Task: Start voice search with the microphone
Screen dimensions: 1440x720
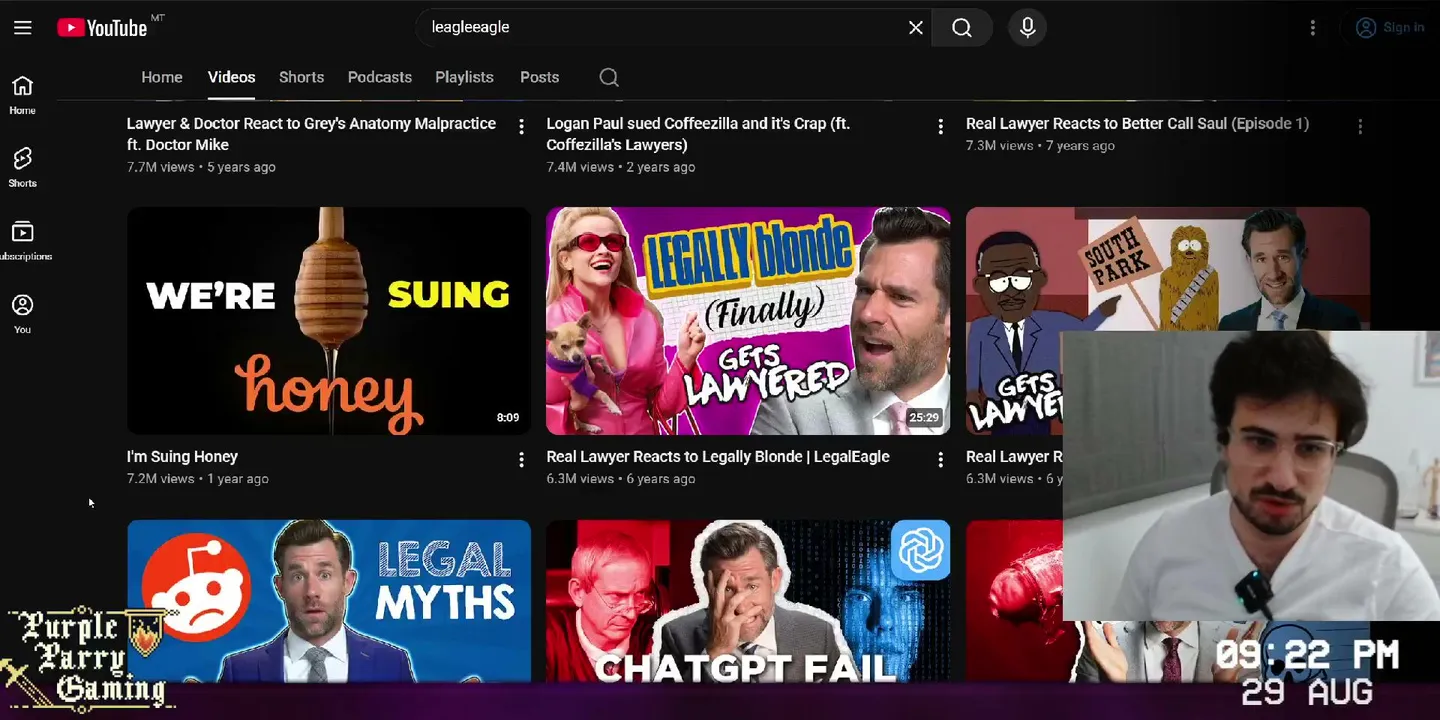Action: [x=1027, y=27]
